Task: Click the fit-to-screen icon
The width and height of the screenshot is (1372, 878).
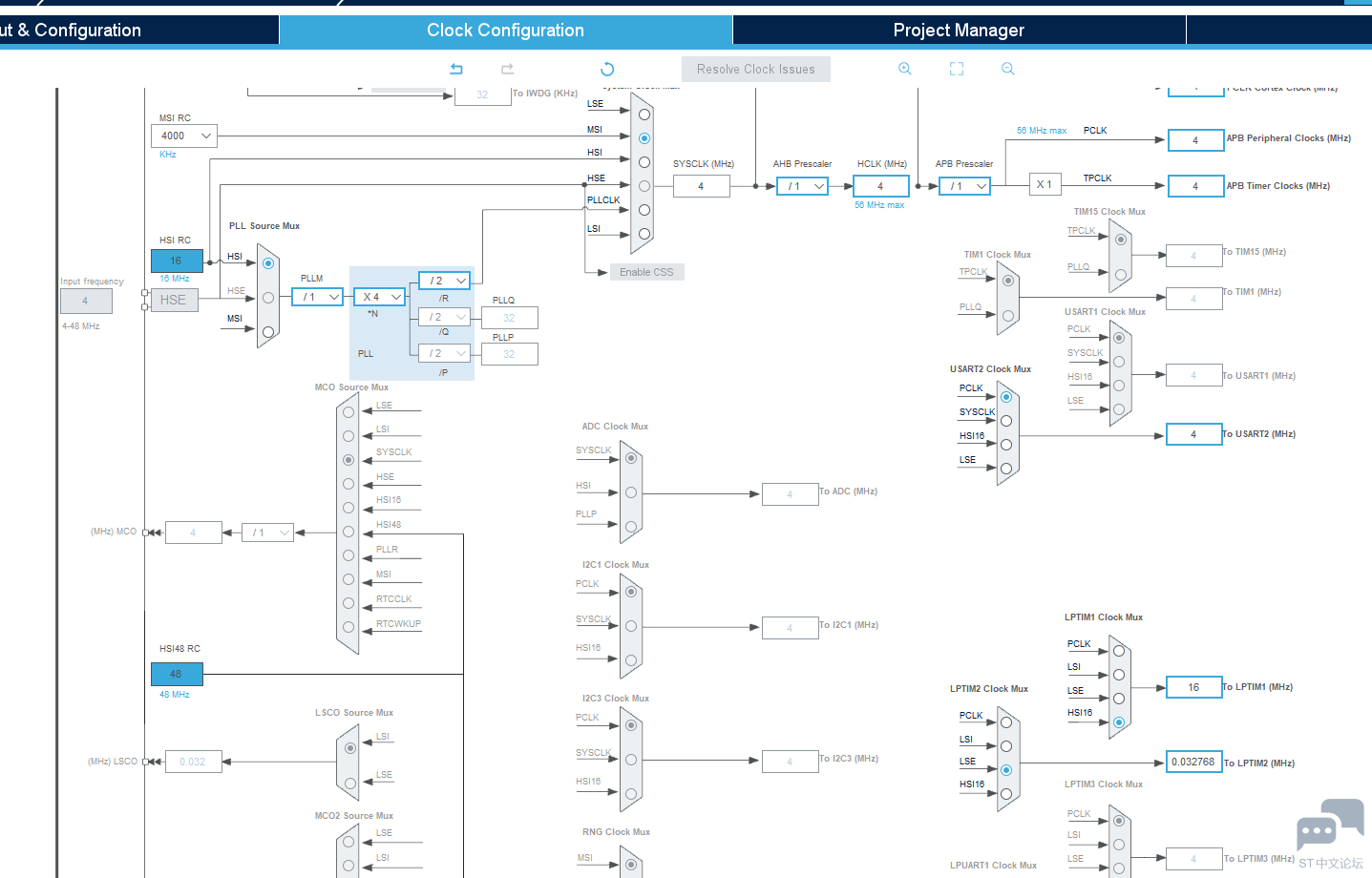Action: 957,69
